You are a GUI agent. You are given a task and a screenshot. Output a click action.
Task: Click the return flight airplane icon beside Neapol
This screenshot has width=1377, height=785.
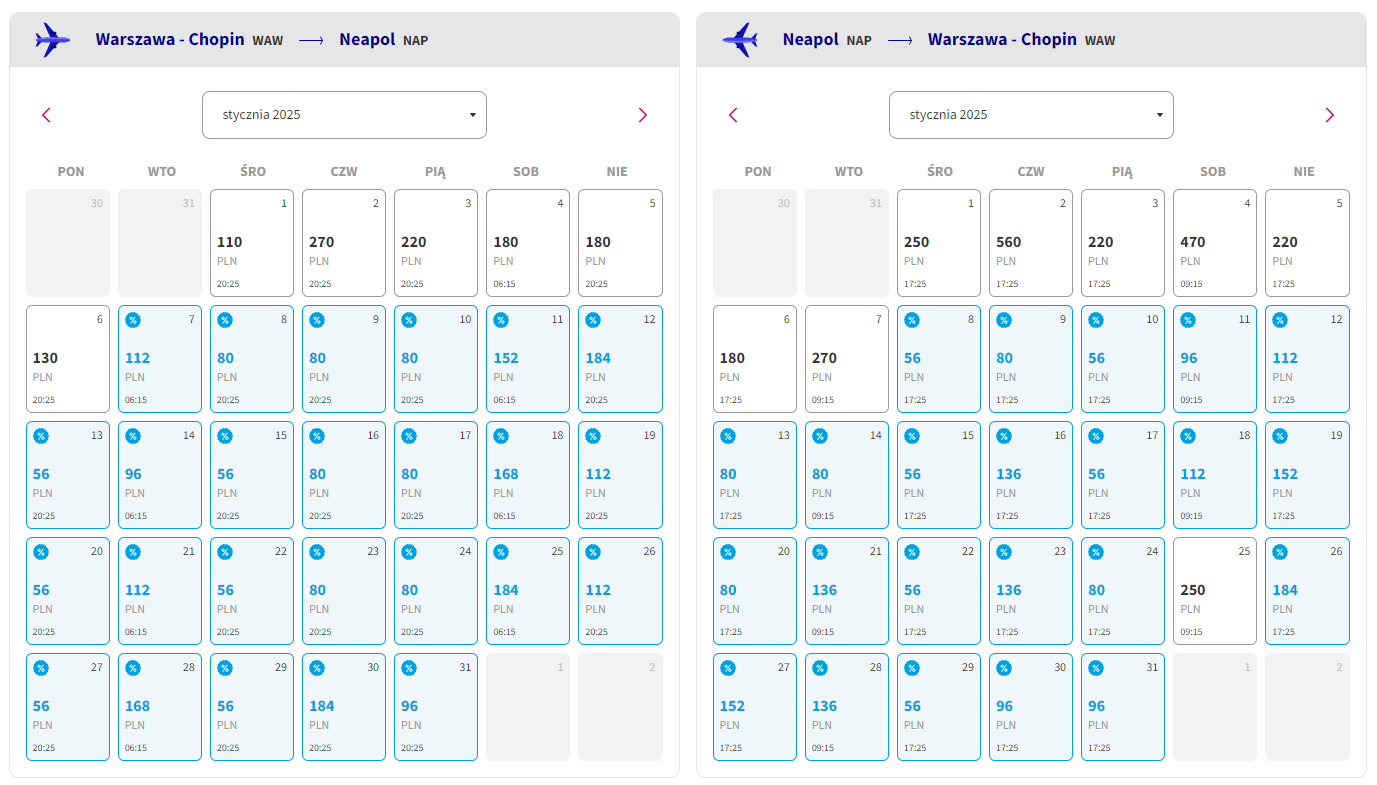(x=739, y=40)
